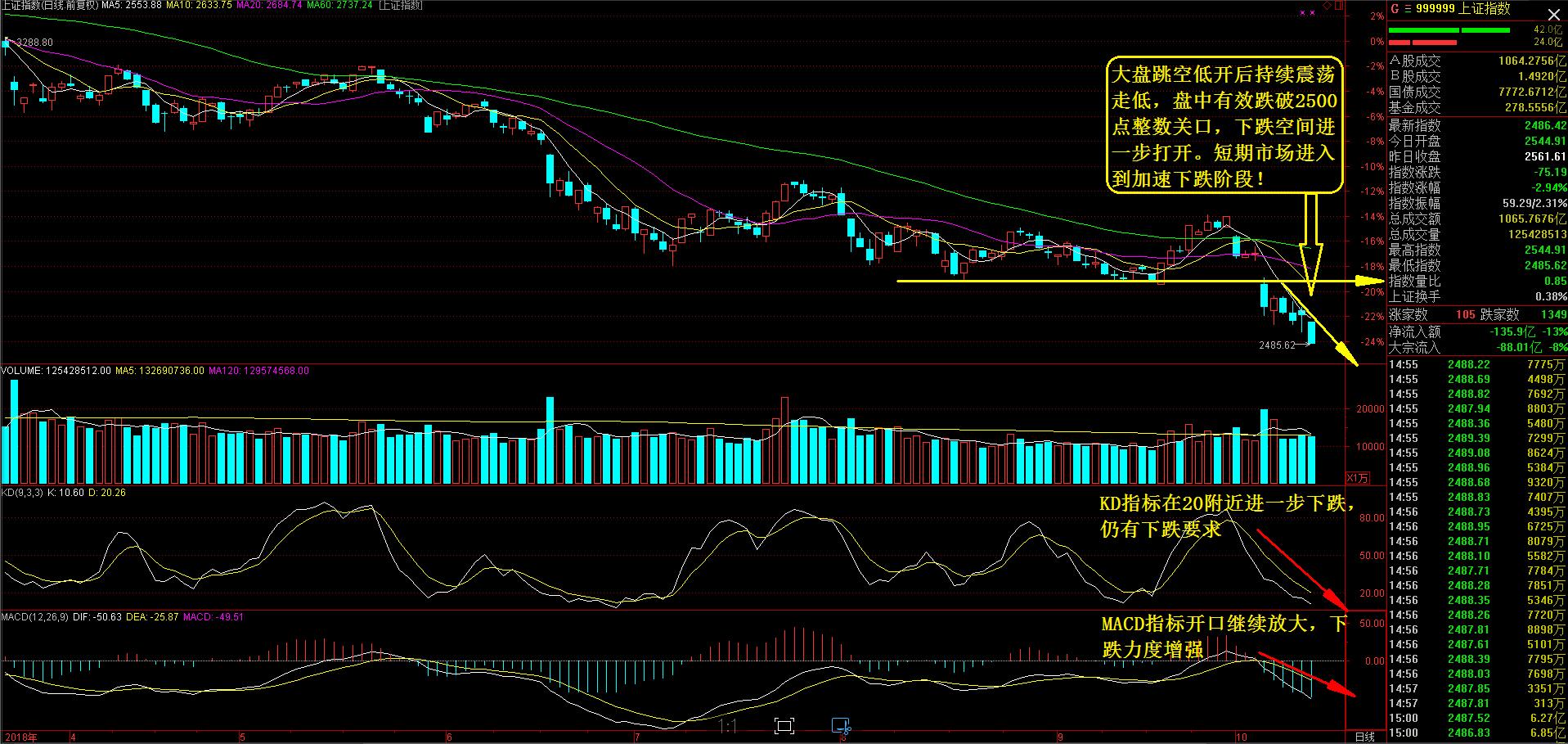Click the 2485.62 low price label on chart
The height and width of the screenshot is (744, 1568).
tap(1277, 345)
